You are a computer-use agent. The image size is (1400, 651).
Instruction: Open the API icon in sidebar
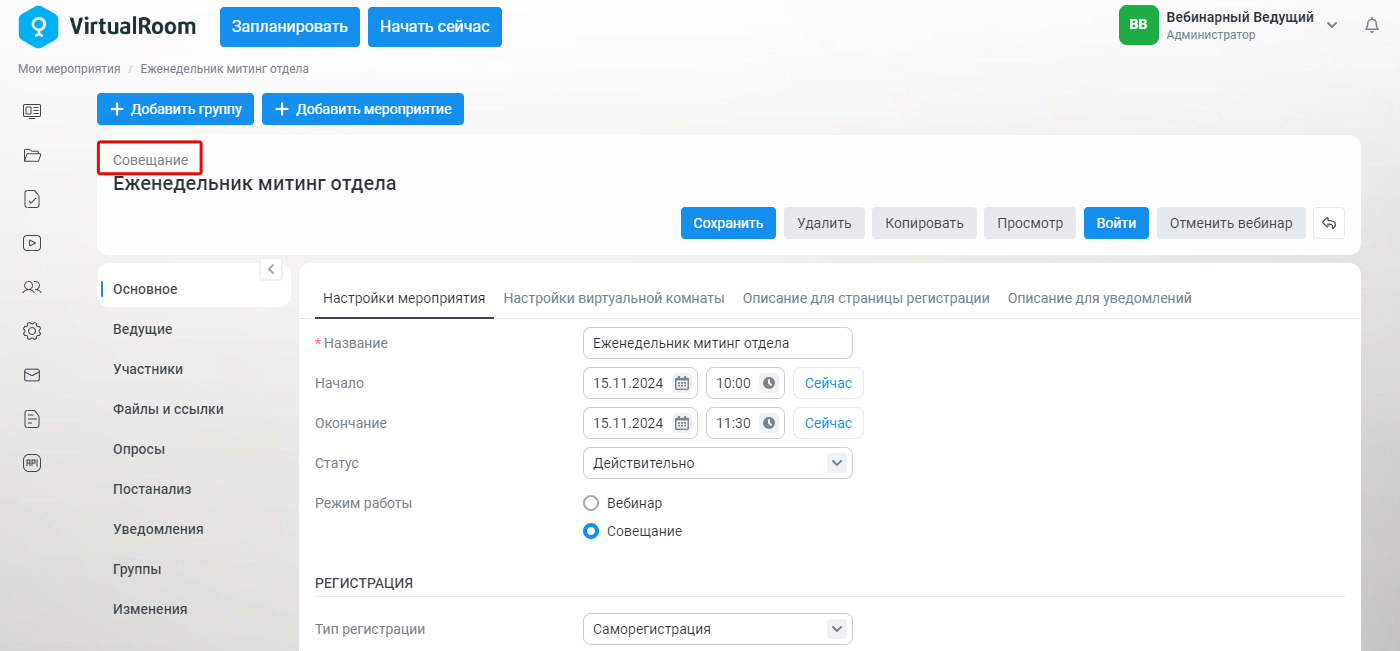(32, 463)
